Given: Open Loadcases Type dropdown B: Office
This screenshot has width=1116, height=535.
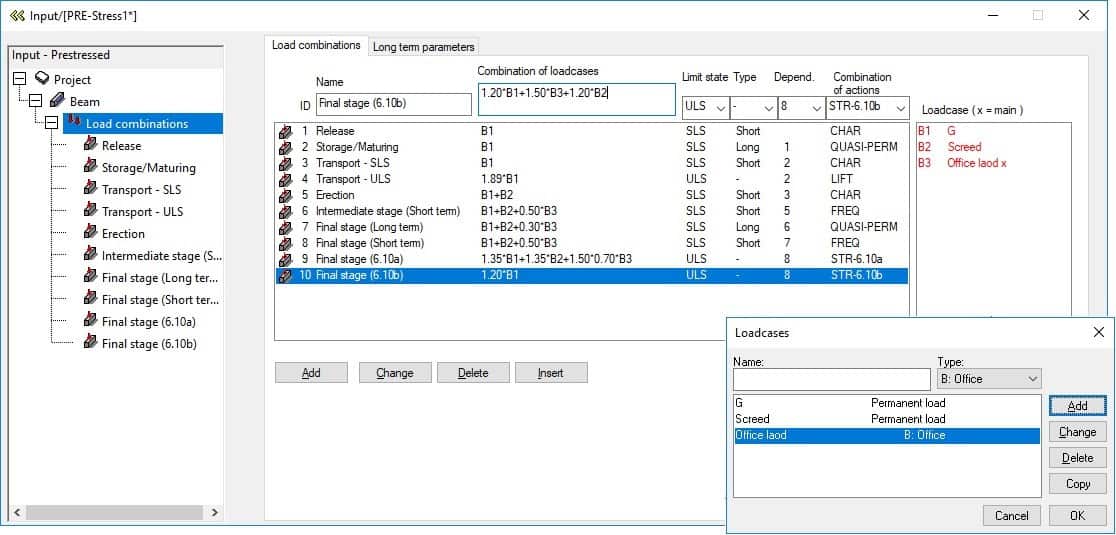Looking at the screenshot, I should tap(1033, 379).
